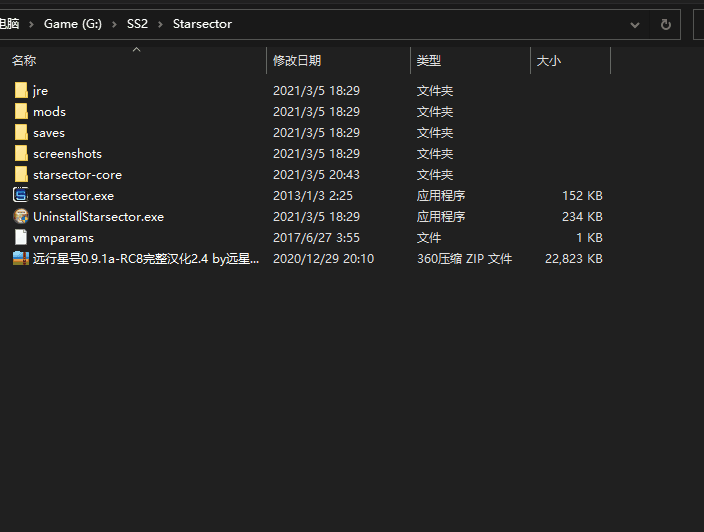This screenshot has height=532, width=704.
Task: Open the address bar history dropdown
Action: pos(635,24)
